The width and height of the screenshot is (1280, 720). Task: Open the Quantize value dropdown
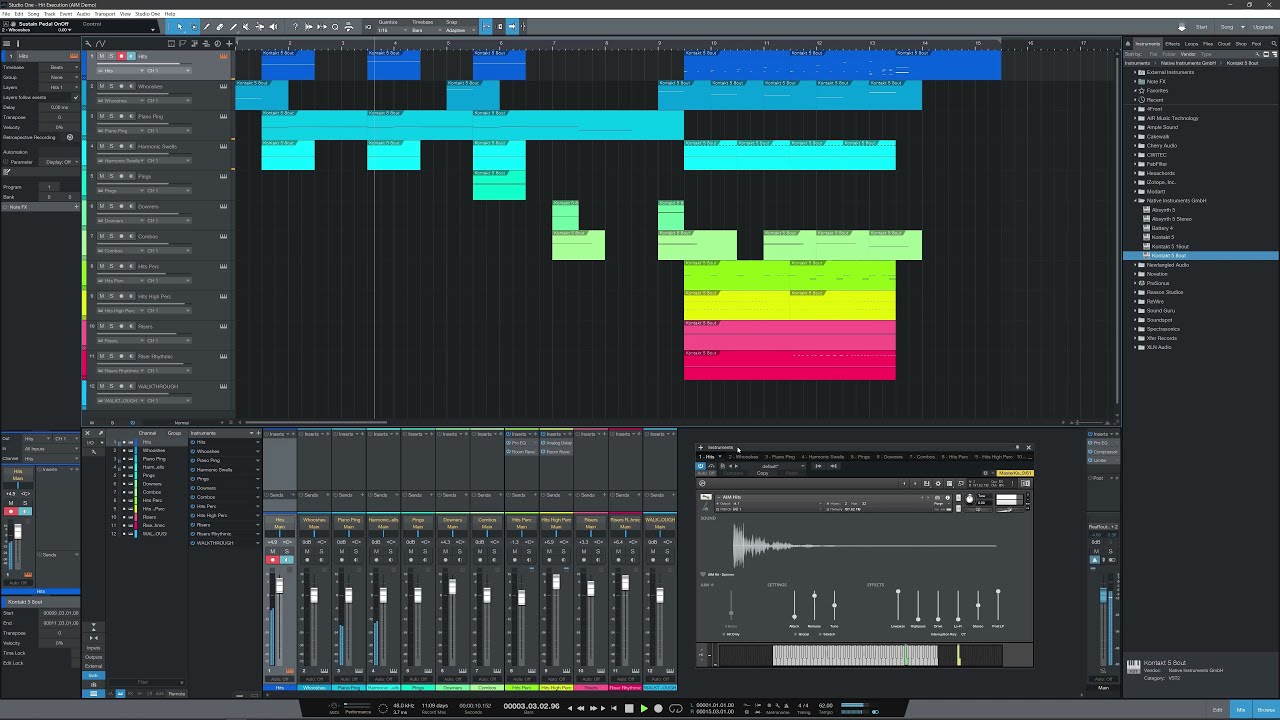(x=385, y=30)
